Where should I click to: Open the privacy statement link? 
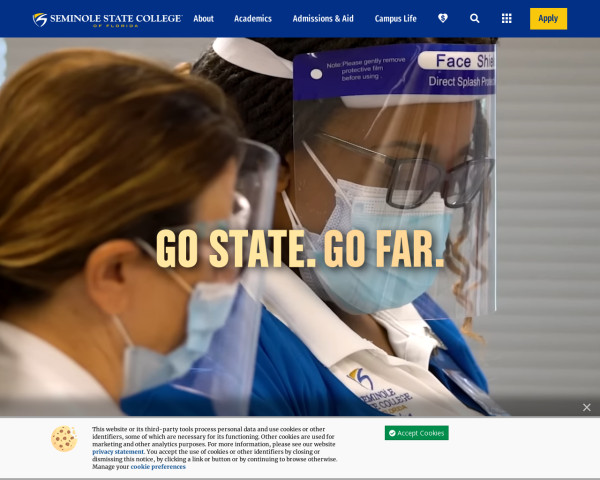coord(118,452)
